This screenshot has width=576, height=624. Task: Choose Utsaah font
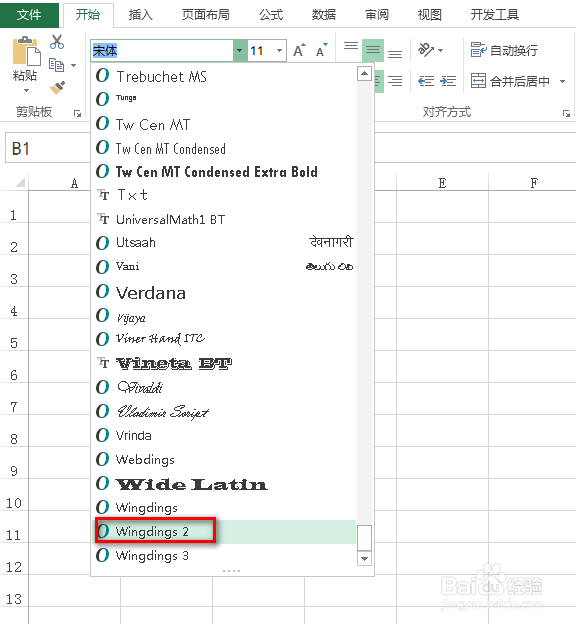coord(225,242)
